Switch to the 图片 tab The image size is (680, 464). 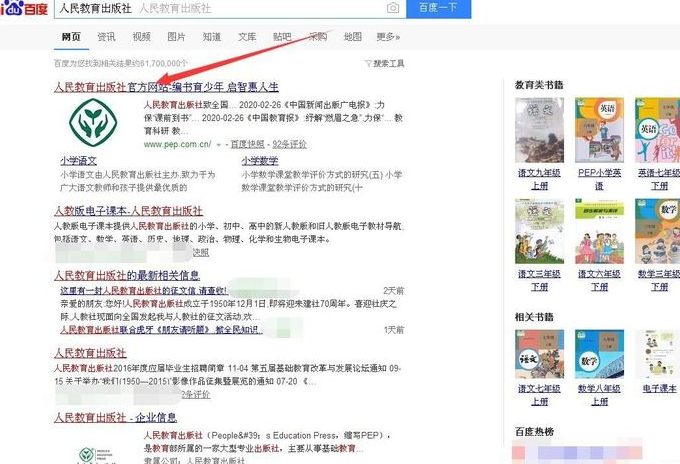(x=177, y=37)
